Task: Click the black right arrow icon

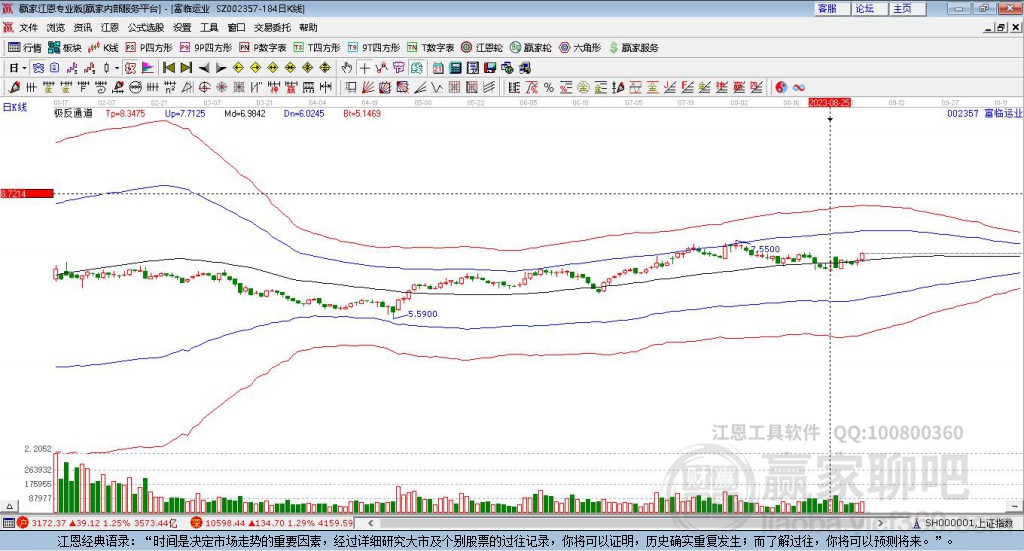Action: pos(221,68)
